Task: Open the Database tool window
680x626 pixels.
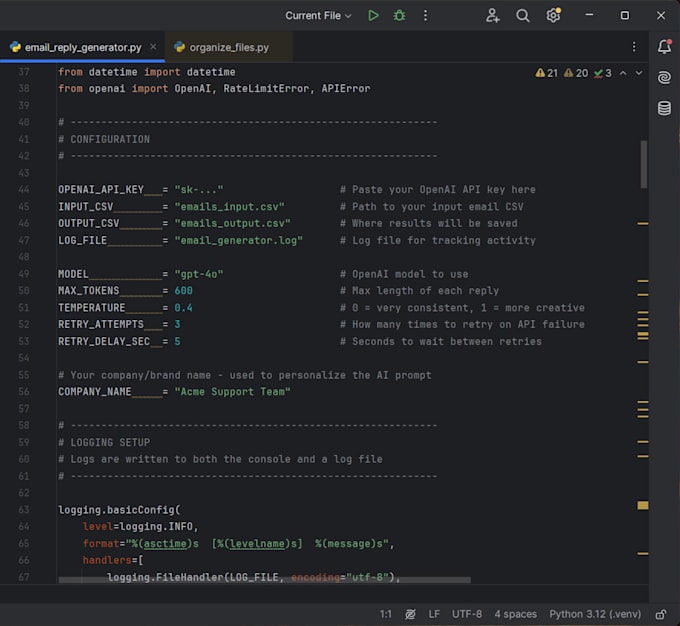Action: coord(664,108)
